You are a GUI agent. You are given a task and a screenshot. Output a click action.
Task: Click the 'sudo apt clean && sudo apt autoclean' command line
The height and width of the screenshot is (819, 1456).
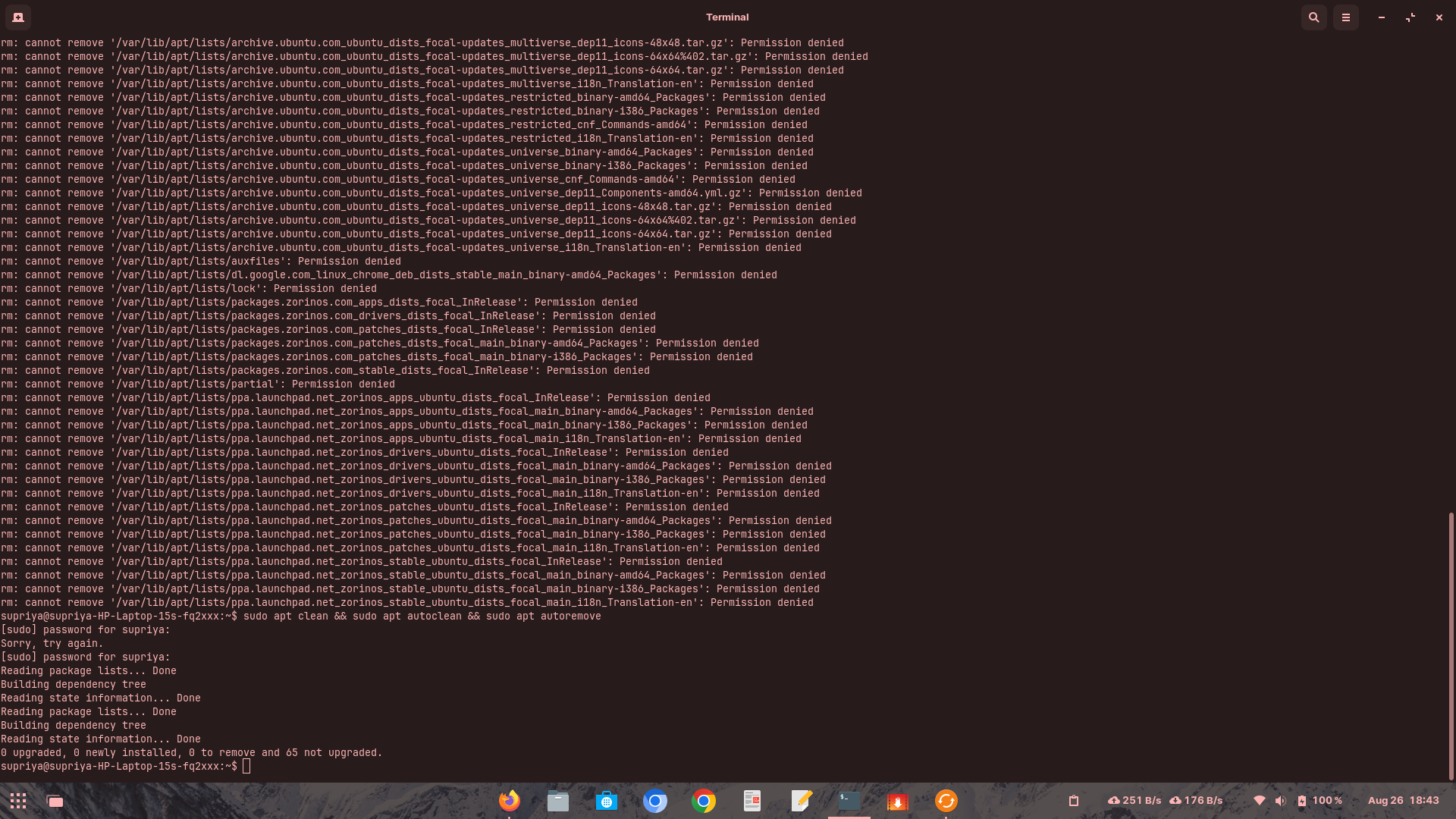301,617
